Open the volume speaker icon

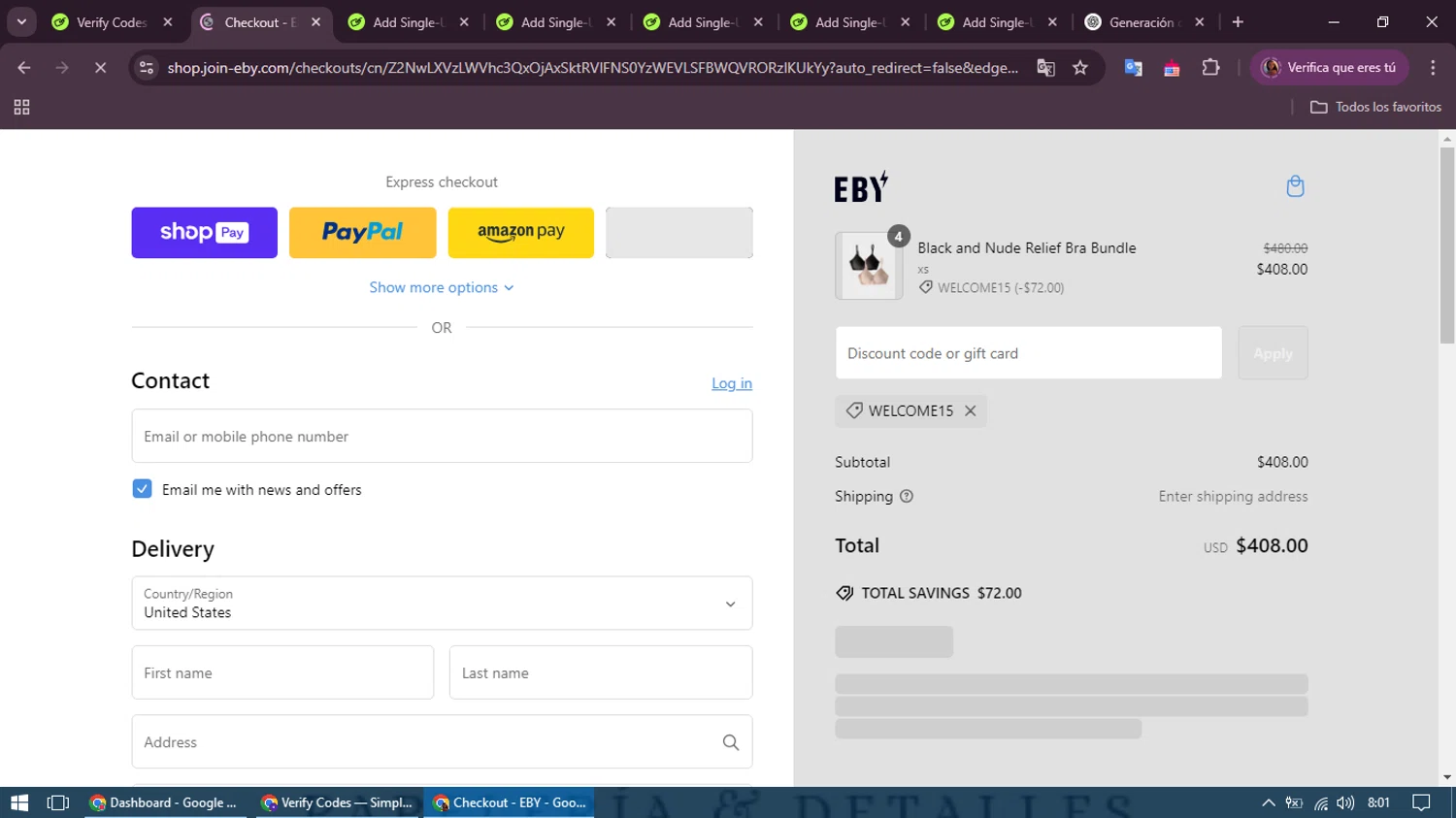[x=1345, y=802]
